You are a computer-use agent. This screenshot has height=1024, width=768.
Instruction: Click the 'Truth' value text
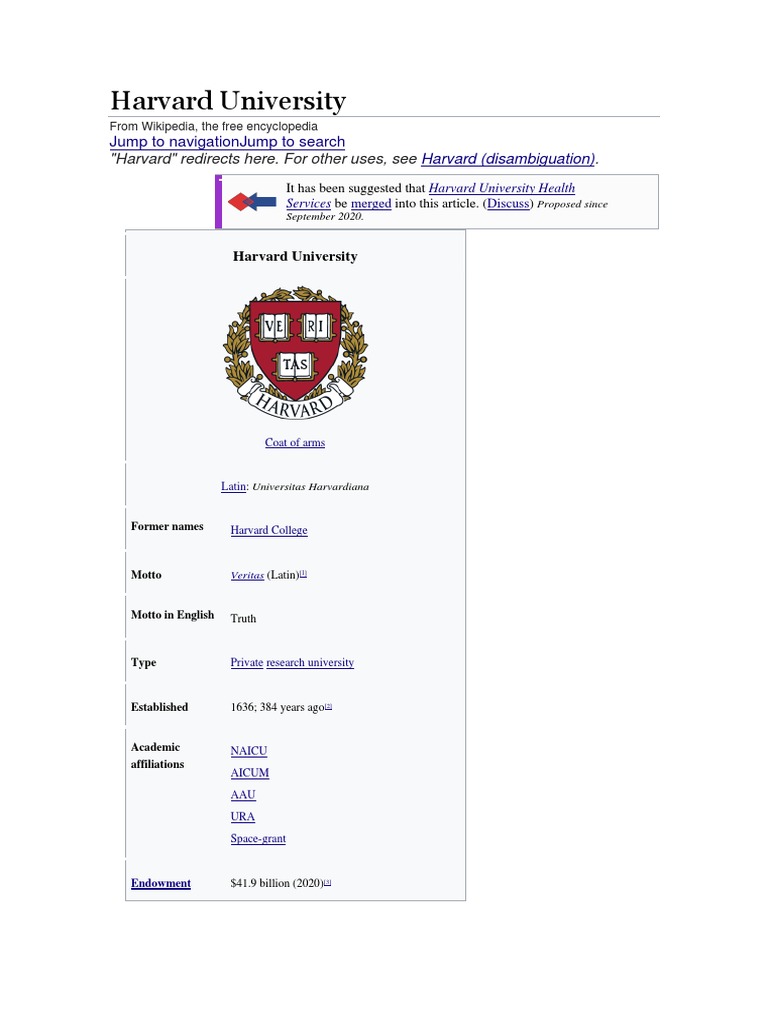pyautogui.click(x=243, y=618)
